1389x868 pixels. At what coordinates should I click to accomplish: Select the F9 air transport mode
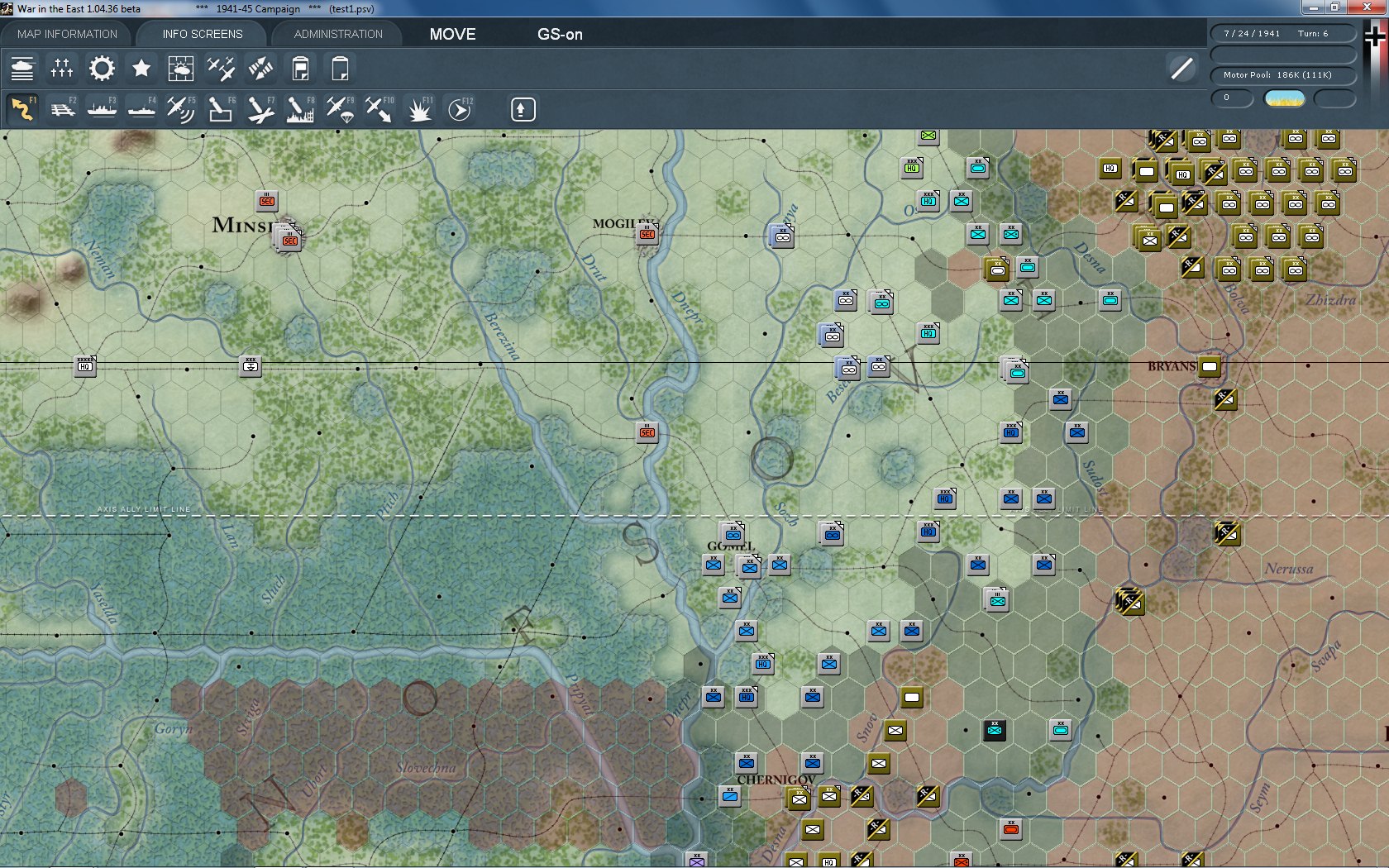coord(340,109)
